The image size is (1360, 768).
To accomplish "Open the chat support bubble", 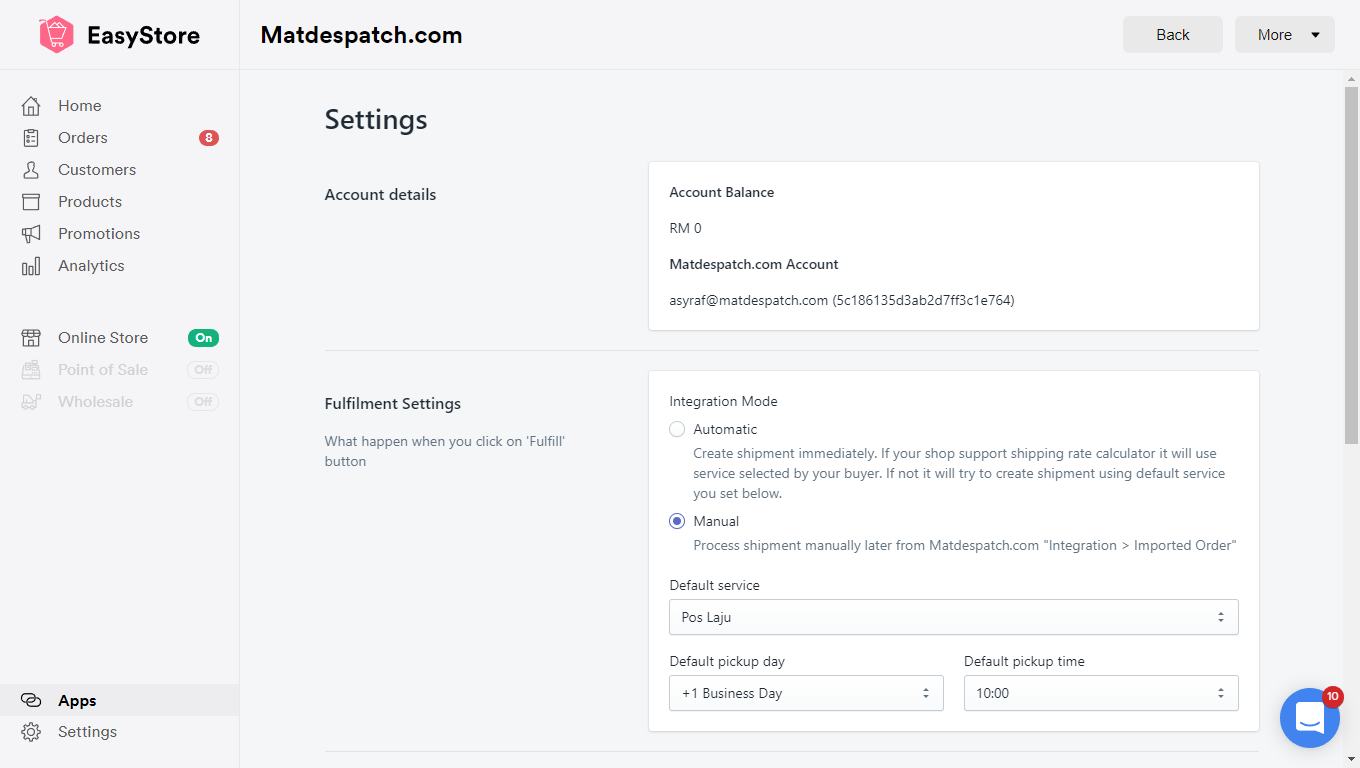I will coord(1310,718).
